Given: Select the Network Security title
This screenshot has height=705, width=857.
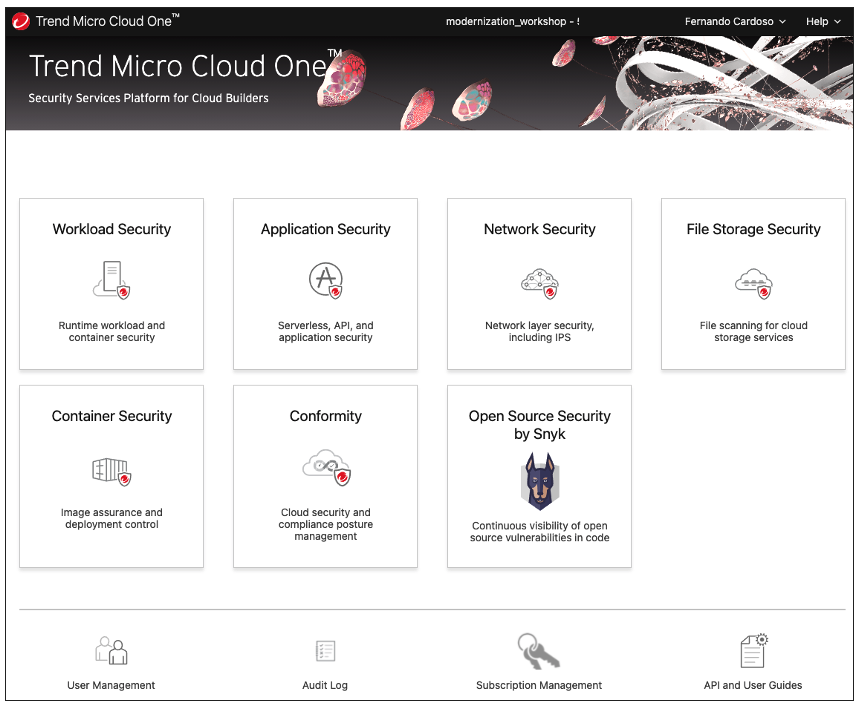Looking at the screenshot, I should click(x=539, y=229).
